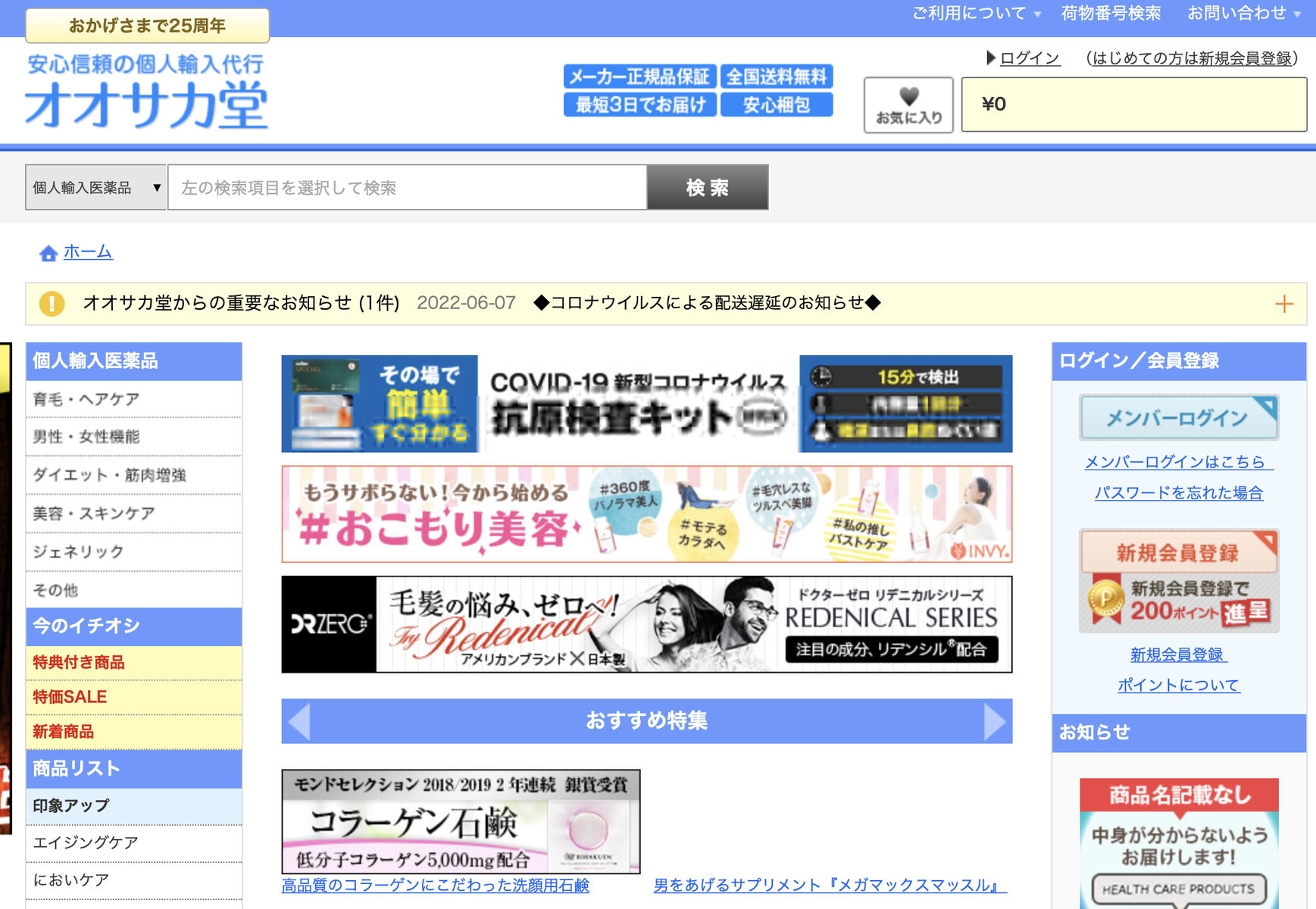
Task: Click パスワードを忘れた場合 link
Action: point(1179,493)
